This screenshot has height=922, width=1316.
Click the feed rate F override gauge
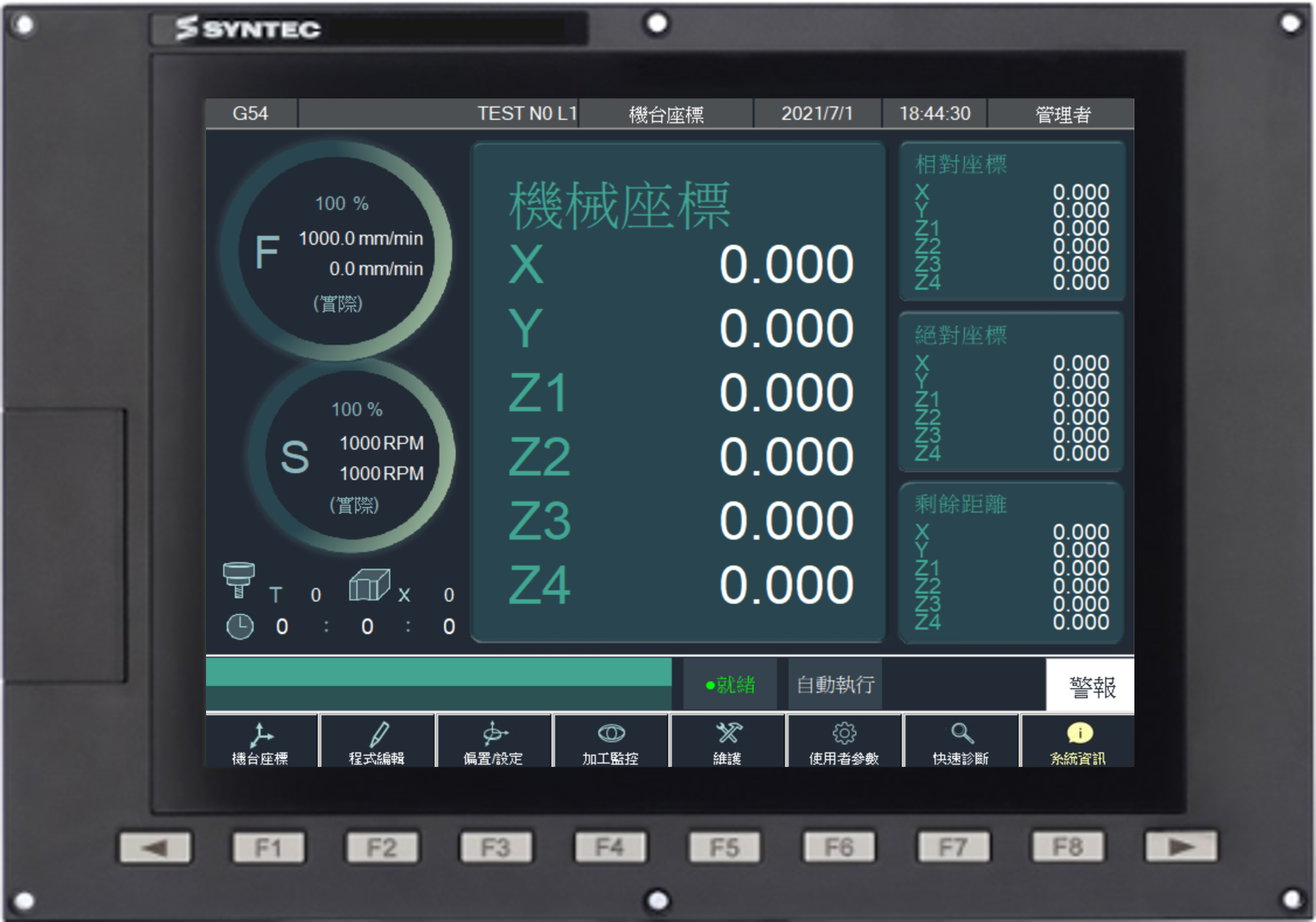[x=337, y=251]
